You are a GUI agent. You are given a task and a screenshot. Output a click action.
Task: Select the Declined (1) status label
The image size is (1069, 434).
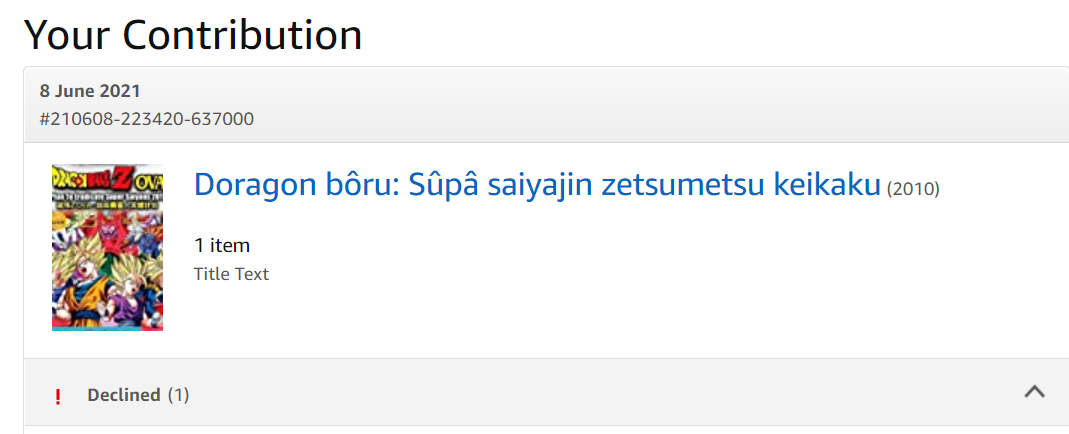(x=138, y=395)
